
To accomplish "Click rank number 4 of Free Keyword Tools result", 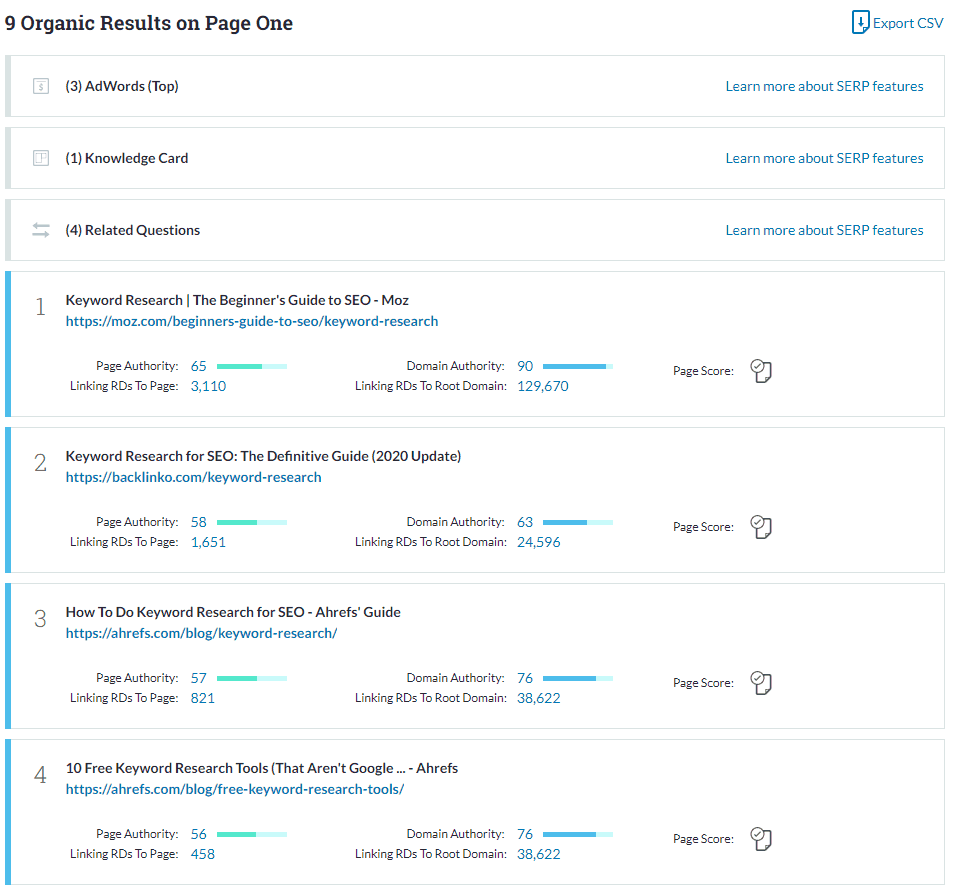I will (40, 775).
